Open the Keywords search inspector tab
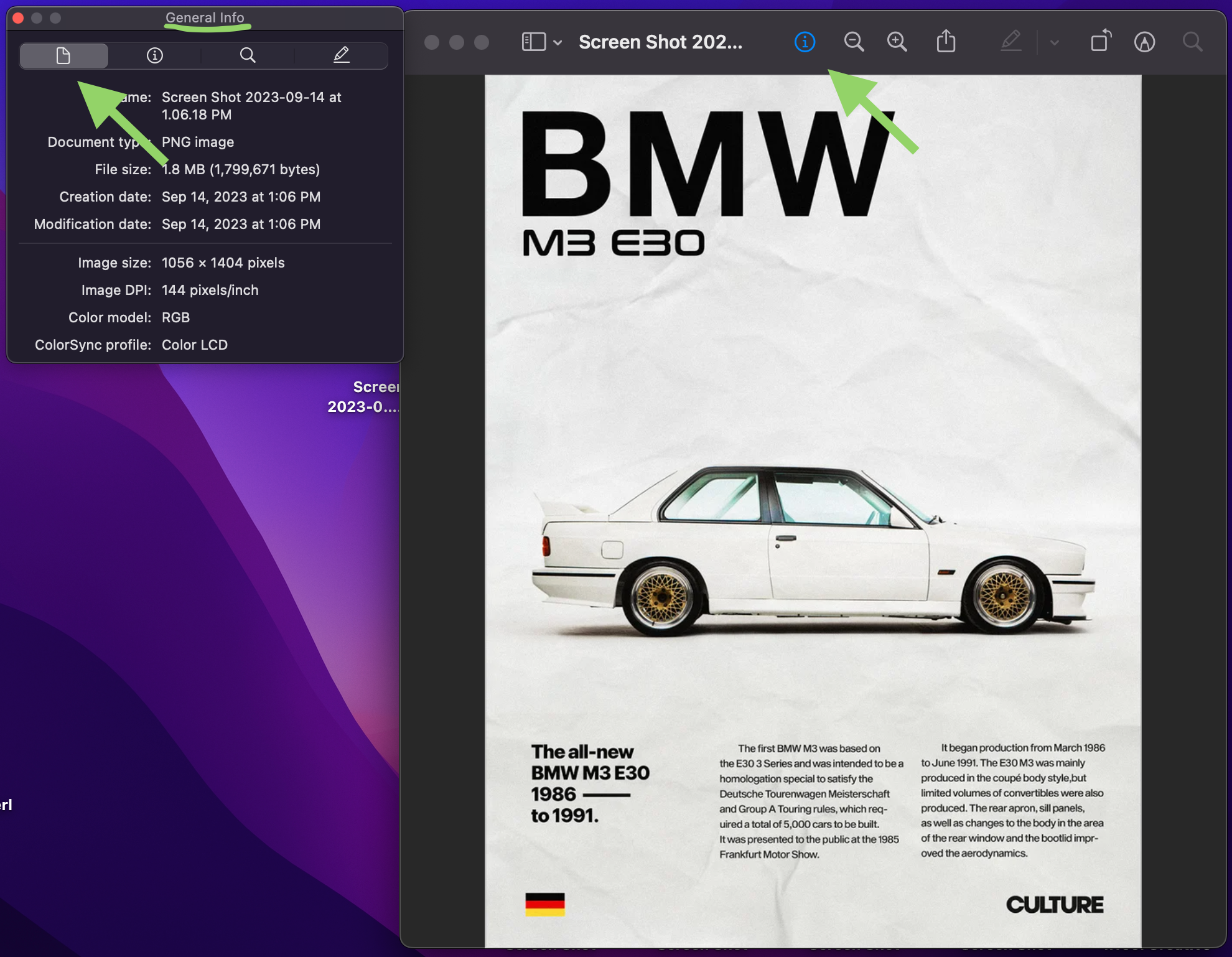Image resolution: width=1232 pixels, height=957 pixels. tap(248, 56)
